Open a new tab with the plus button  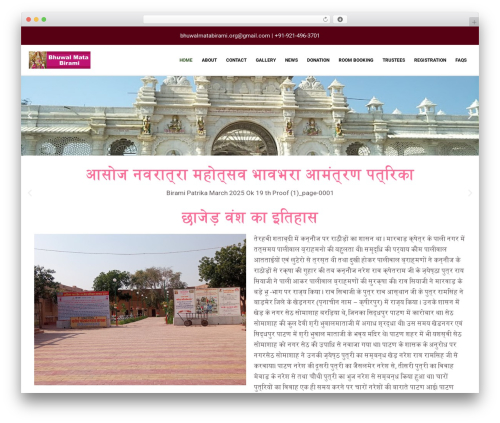click(474, 22)
